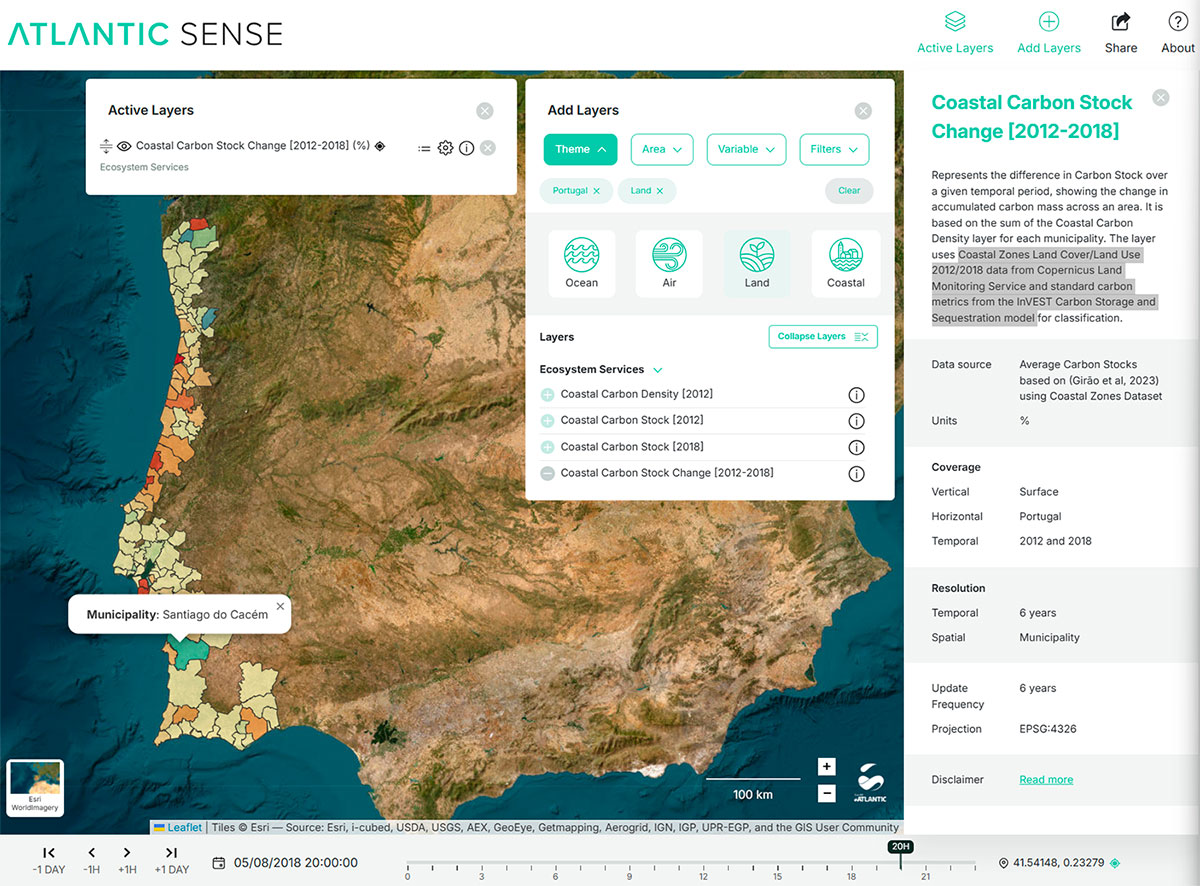Click the Collapse Layers button
Screen dimensions: 1200x886
point(823,337)
